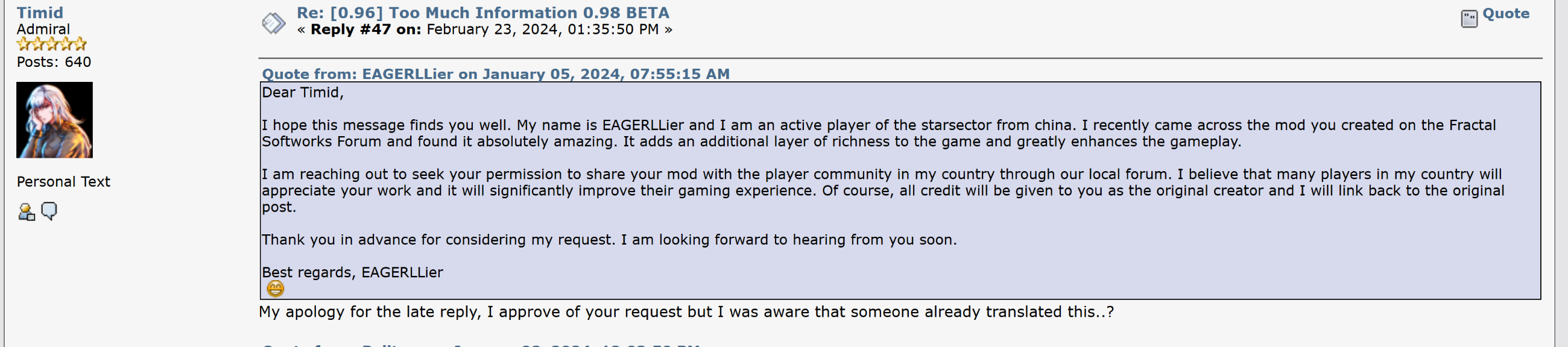Click the 'Reply #47 on:' label
The height and width of the screenshot is (347, 1568).
[365, 29]
